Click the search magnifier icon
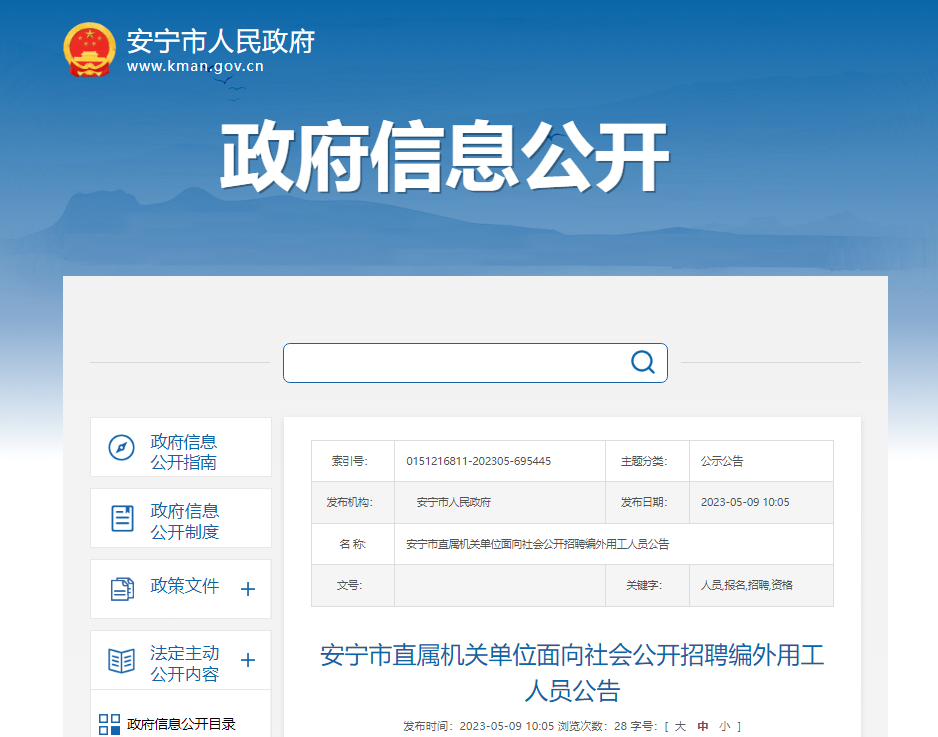 click(x=642, y=362)
